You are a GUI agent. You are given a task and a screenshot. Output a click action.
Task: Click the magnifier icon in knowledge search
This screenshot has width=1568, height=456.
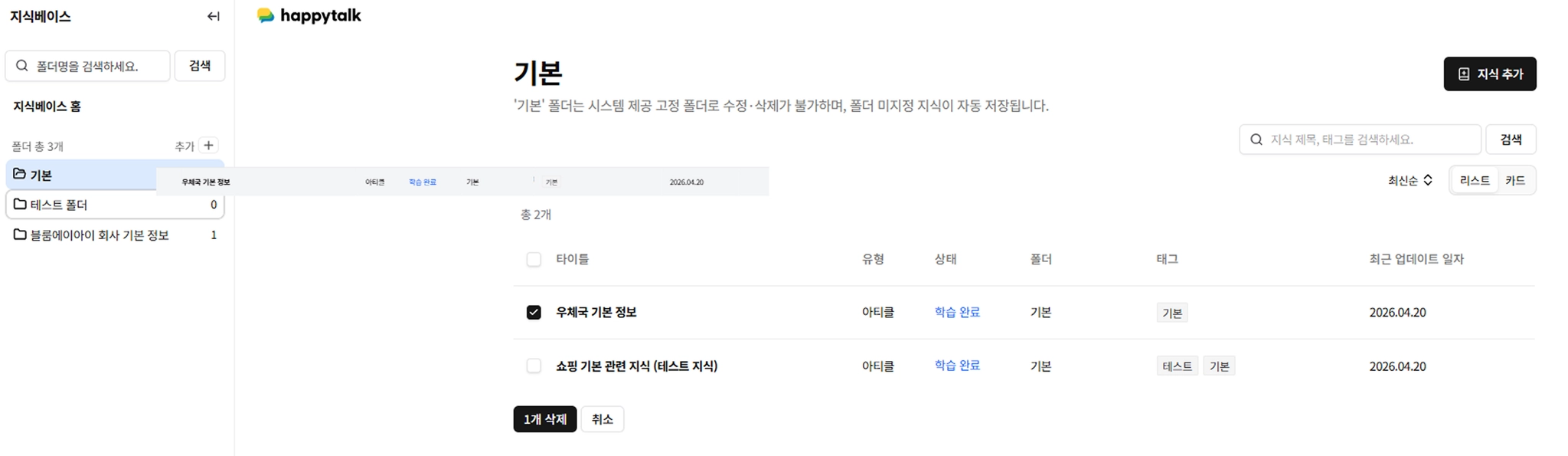(1256, 139)
